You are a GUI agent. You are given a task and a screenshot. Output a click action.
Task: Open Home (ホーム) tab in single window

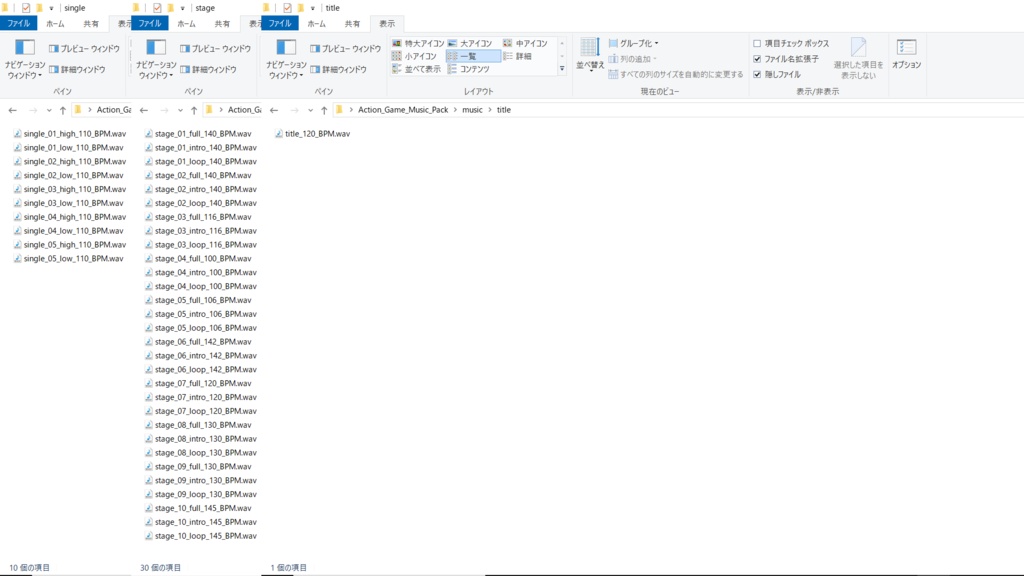click(55, 24)
